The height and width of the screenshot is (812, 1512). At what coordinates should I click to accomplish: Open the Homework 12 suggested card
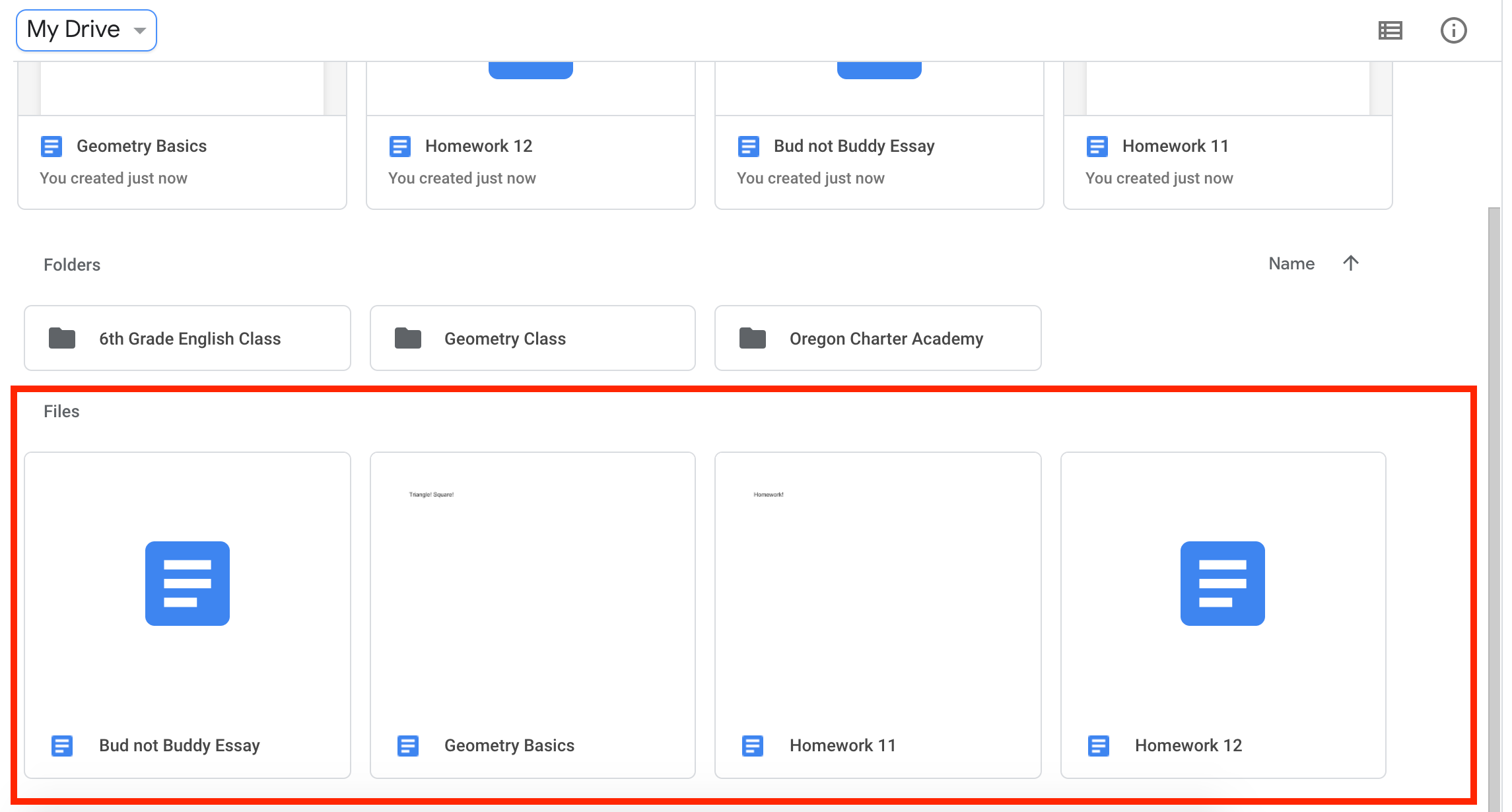click(531, 135)
